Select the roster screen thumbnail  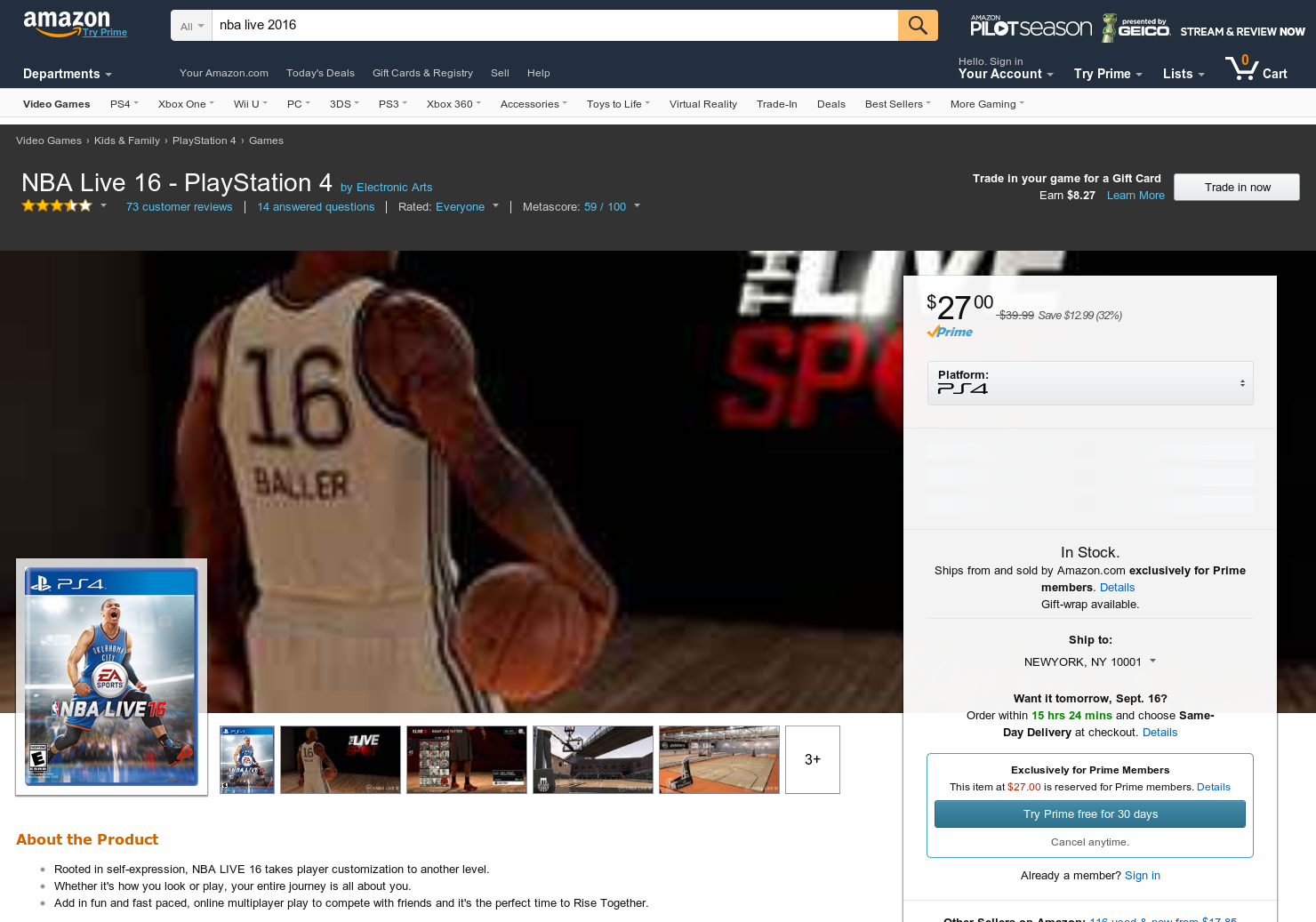click(x=466, y=759)
